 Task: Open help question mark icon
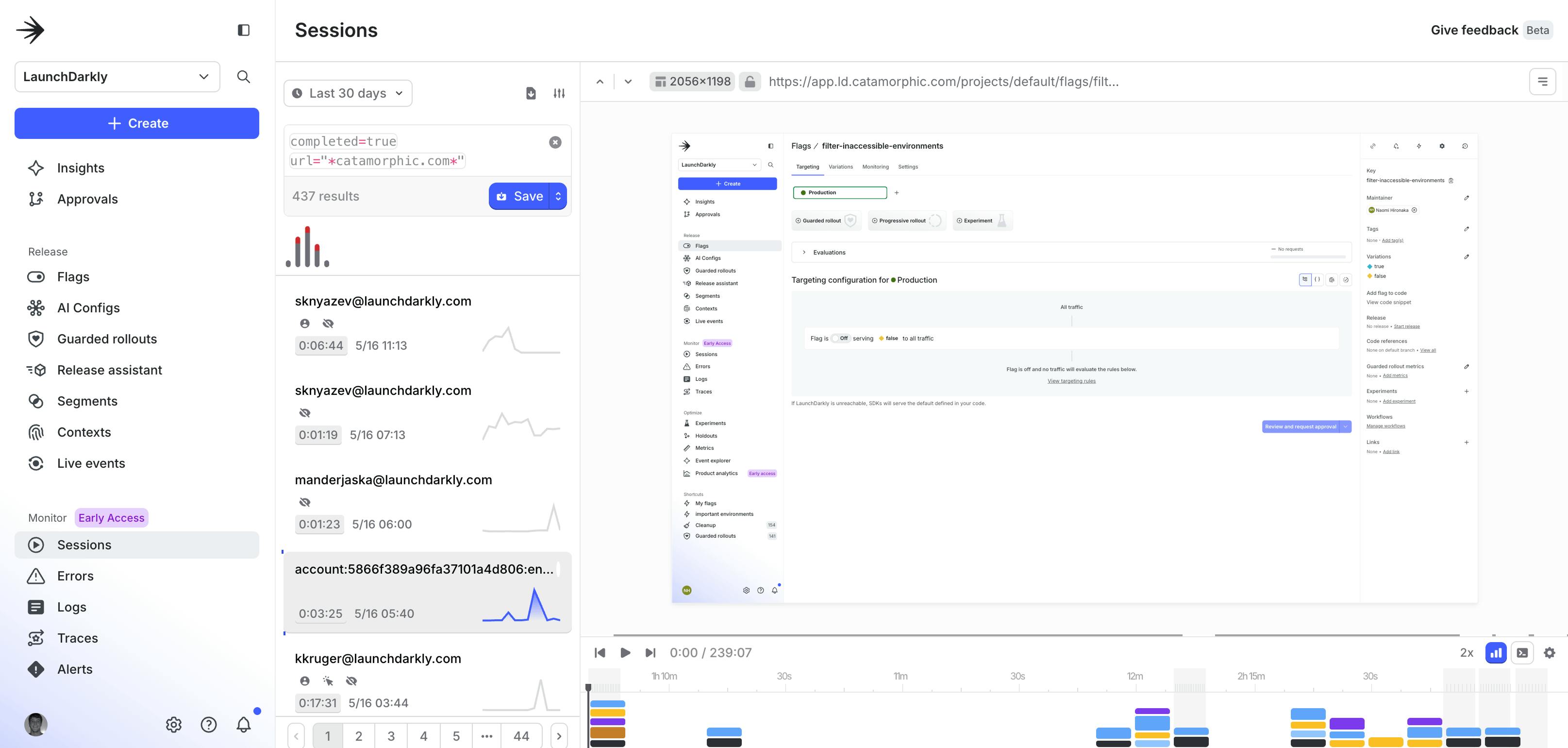(209, 724)
